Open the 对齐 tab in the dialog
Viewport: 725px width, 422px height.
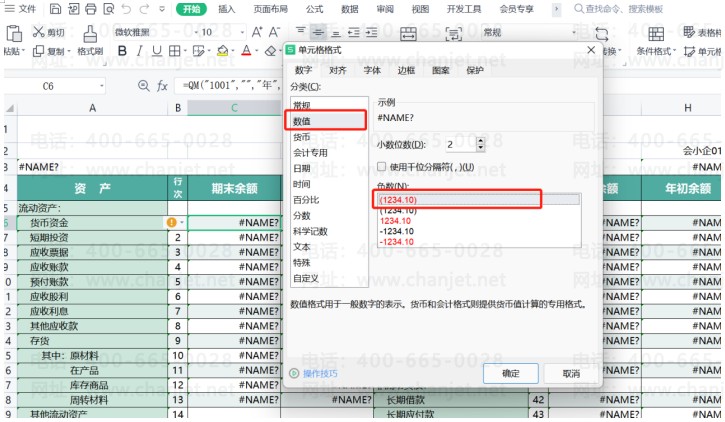(x=338, y=70)
